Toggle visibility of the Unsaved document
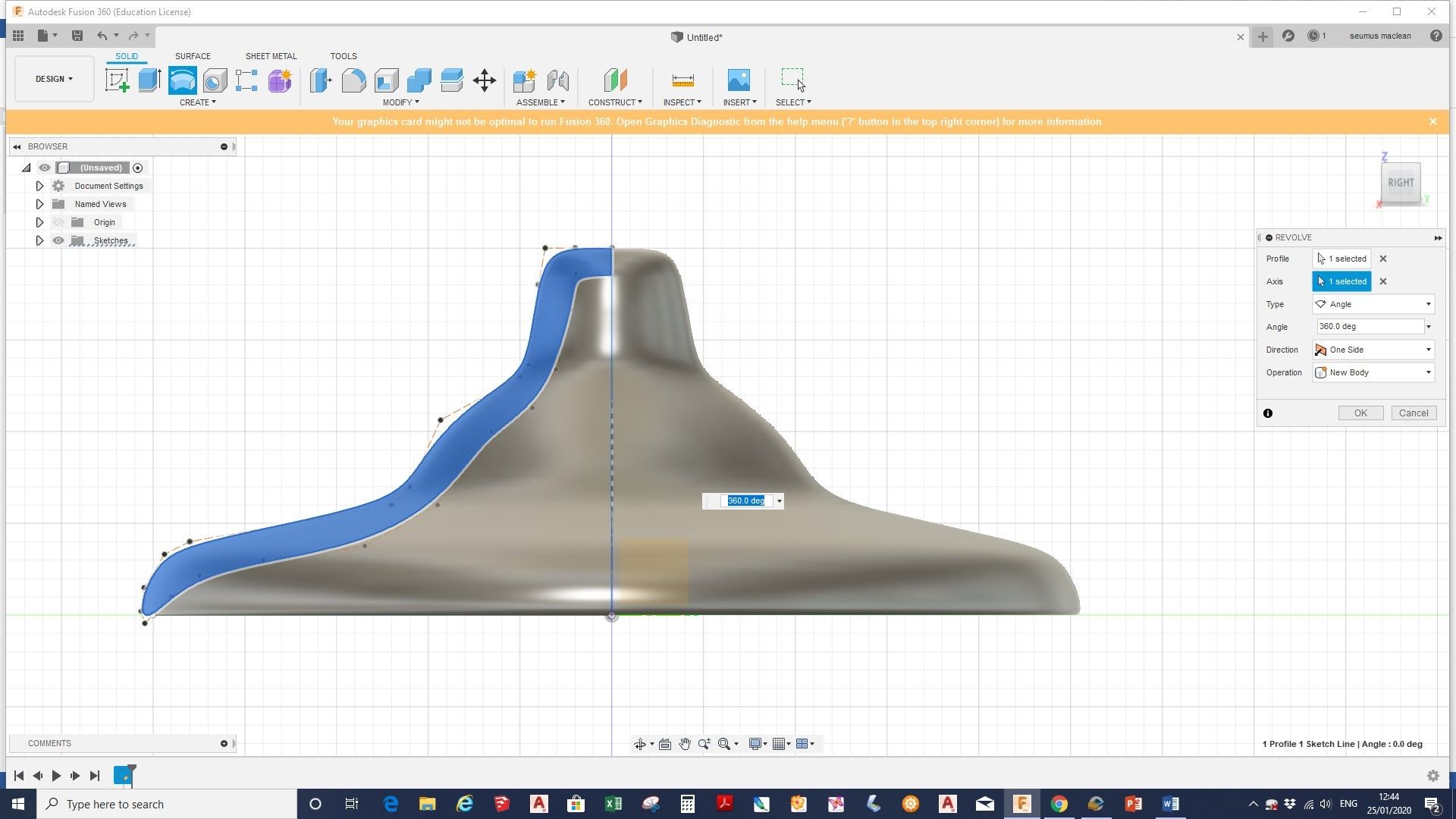Screen dimensions: 1456x819 point(45,168)
